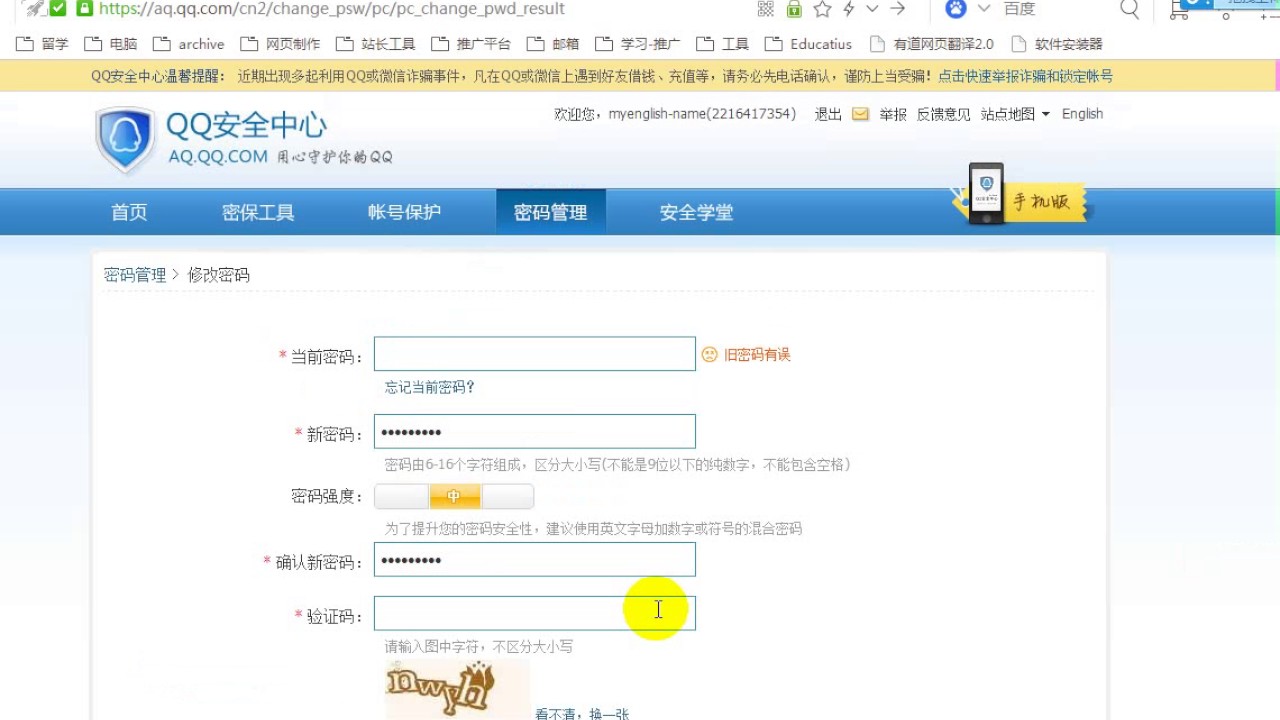
Task: Open the 学习-推广 bookmark folder
Action: click(x=637, y=44)
